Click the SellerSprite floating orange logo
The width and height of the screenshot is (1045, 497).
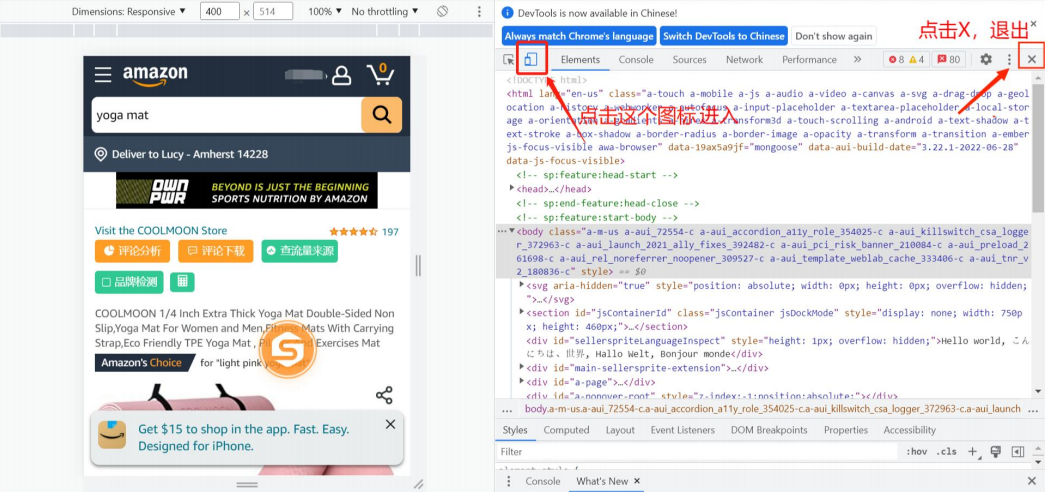[289, 352]
